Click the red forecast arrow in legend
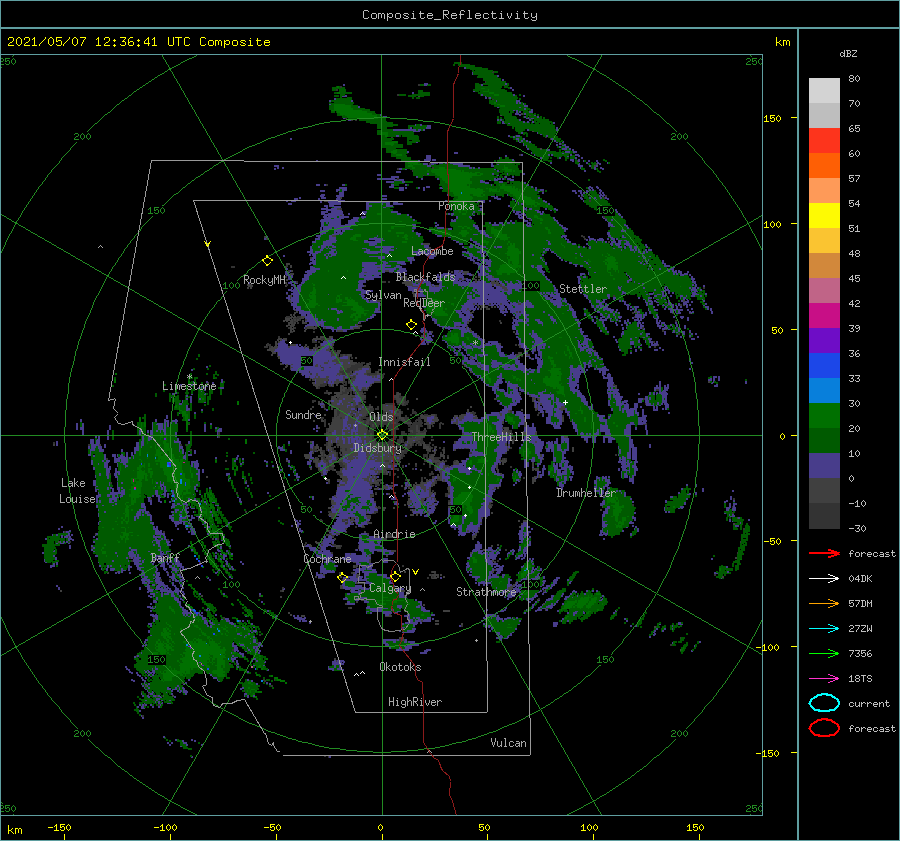This screenshot has height=841, width=900. tap(824, 553)
